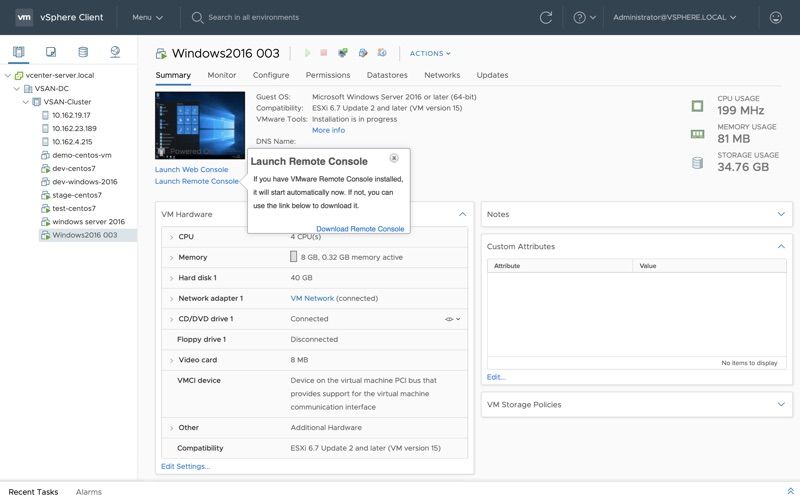Click the vm logo in header

(24, 17)
